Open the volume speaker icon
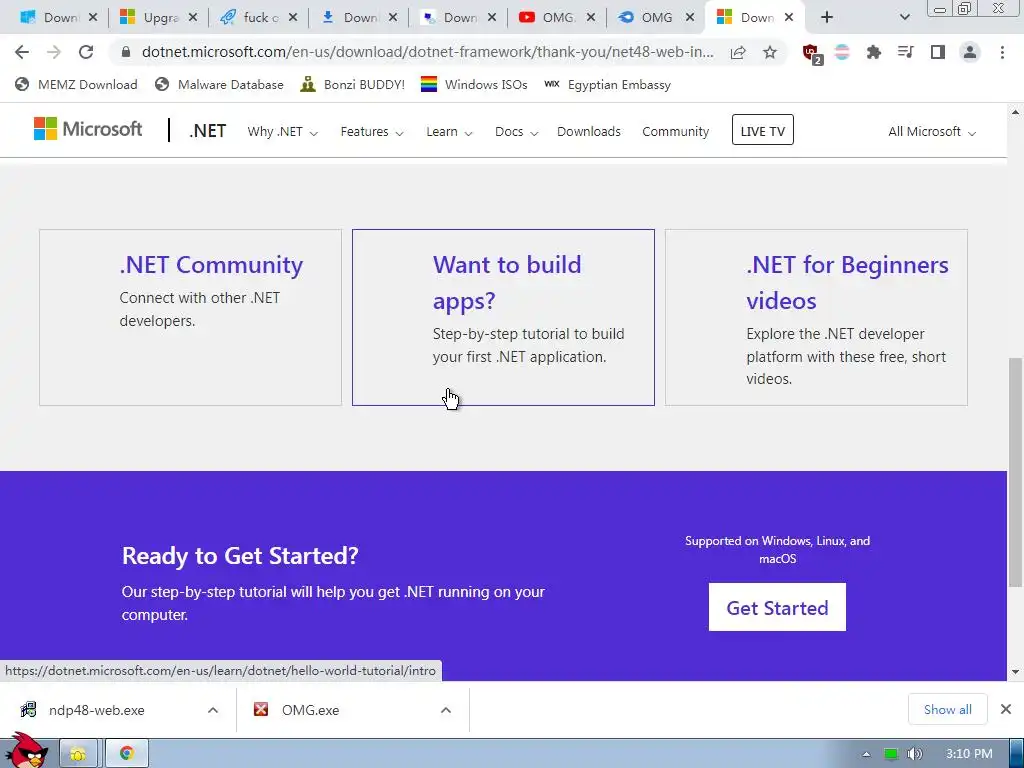 [915, 754]
